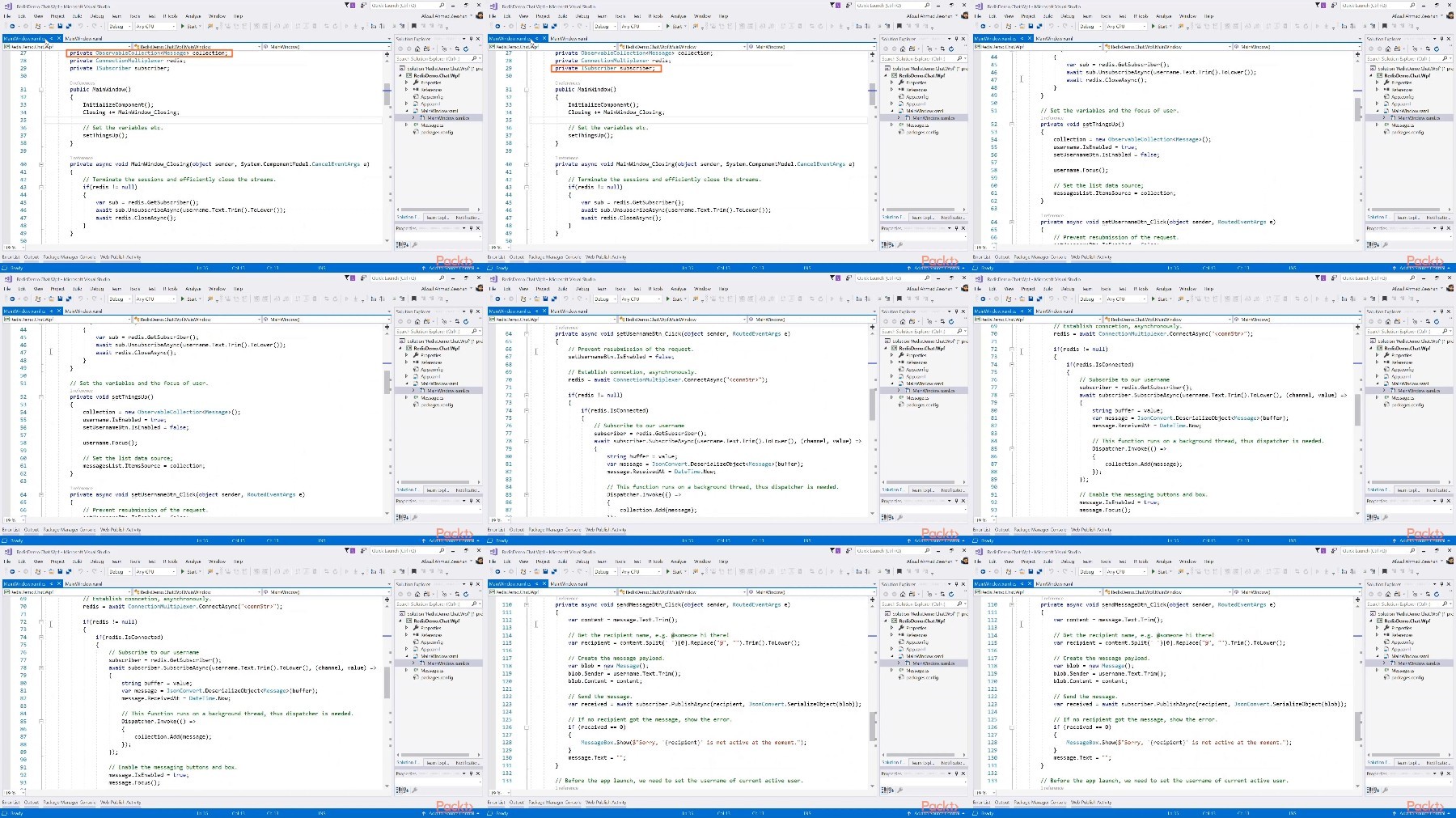This screenshot has width=1456, height=818.
Task: Expand Properties tree node, frame starting at line 64
Action: pyautogui.click(x=891, y=355)
